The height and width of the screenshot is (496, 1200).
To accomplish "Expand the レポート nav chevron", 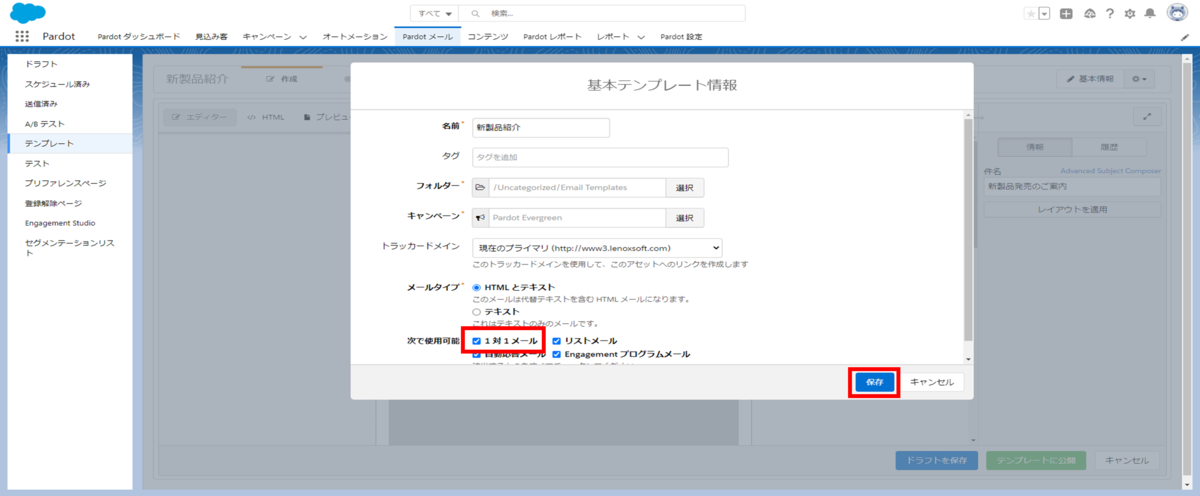I will (640, 37).
